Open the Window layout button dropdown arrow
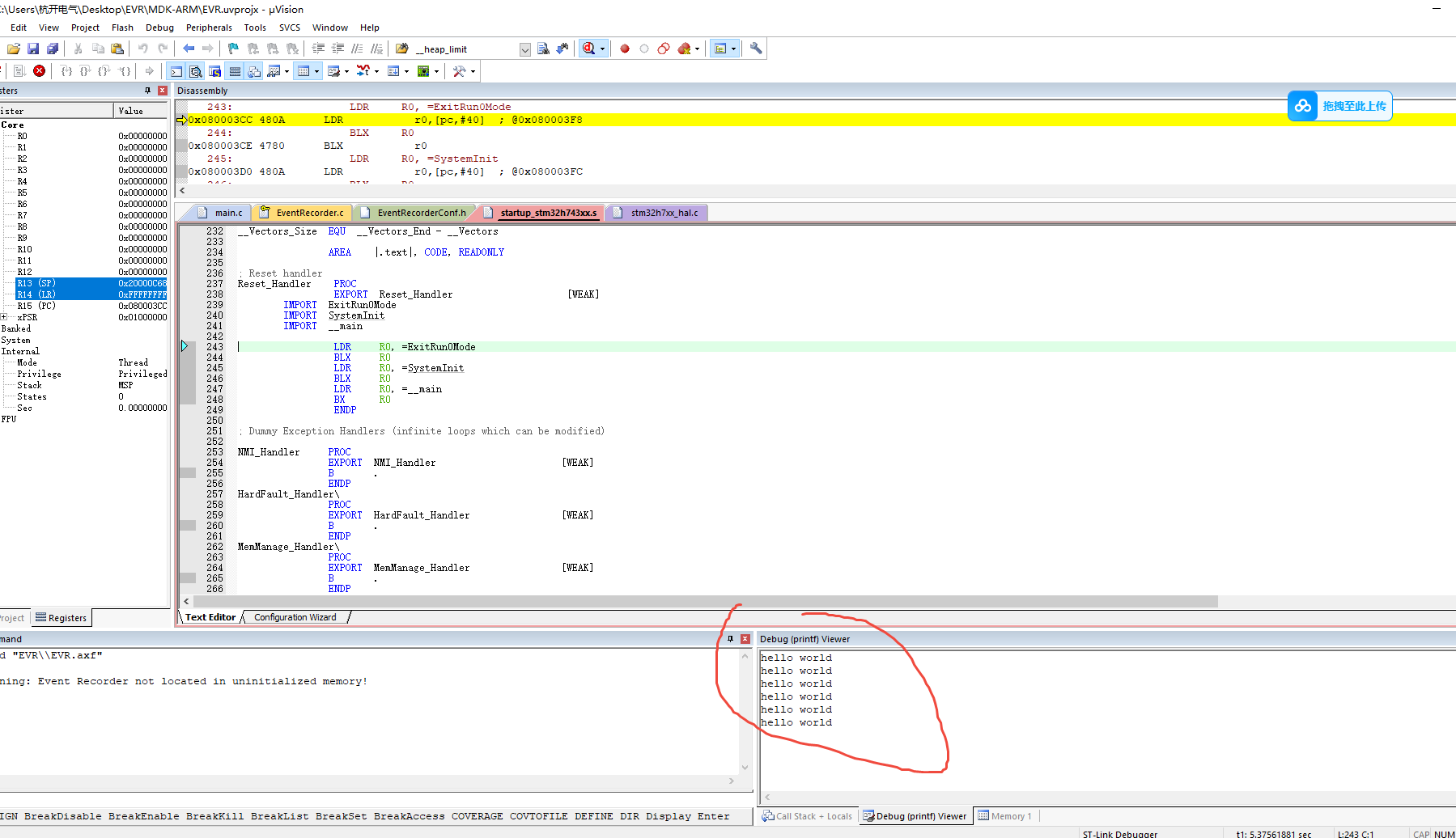 733,49
